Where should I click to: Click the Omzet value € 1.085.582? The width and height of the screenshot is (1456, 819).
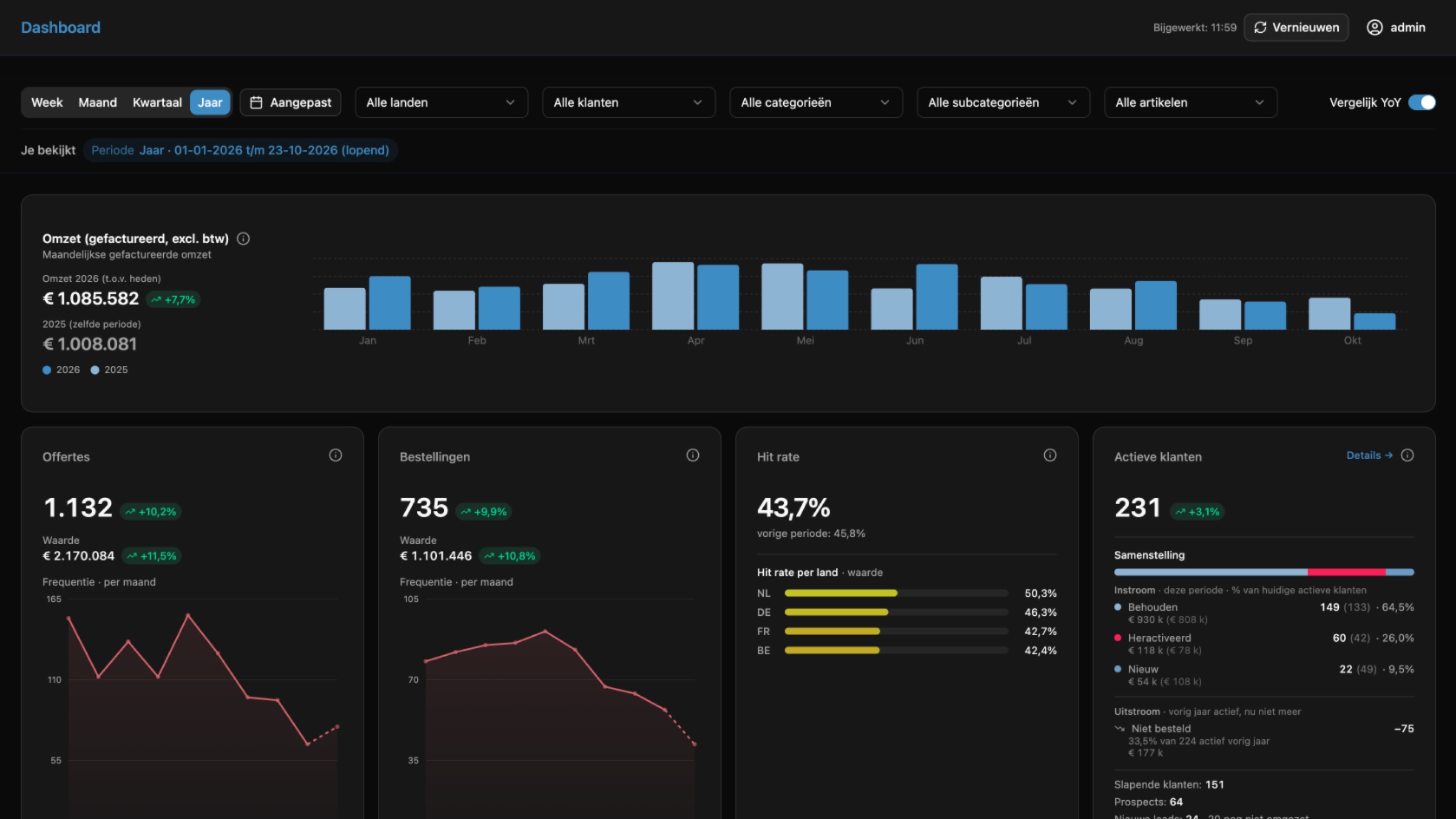pos(90,298)
